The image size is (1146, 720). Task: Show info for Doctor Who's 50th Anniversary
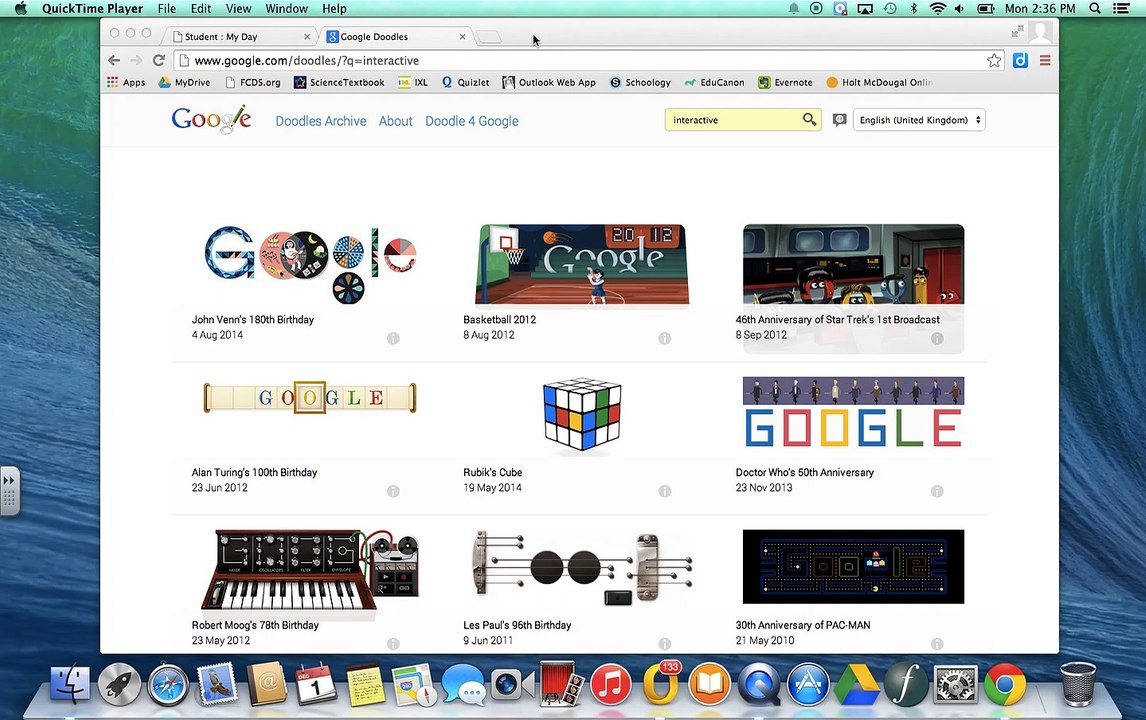[x=937, y=491]
